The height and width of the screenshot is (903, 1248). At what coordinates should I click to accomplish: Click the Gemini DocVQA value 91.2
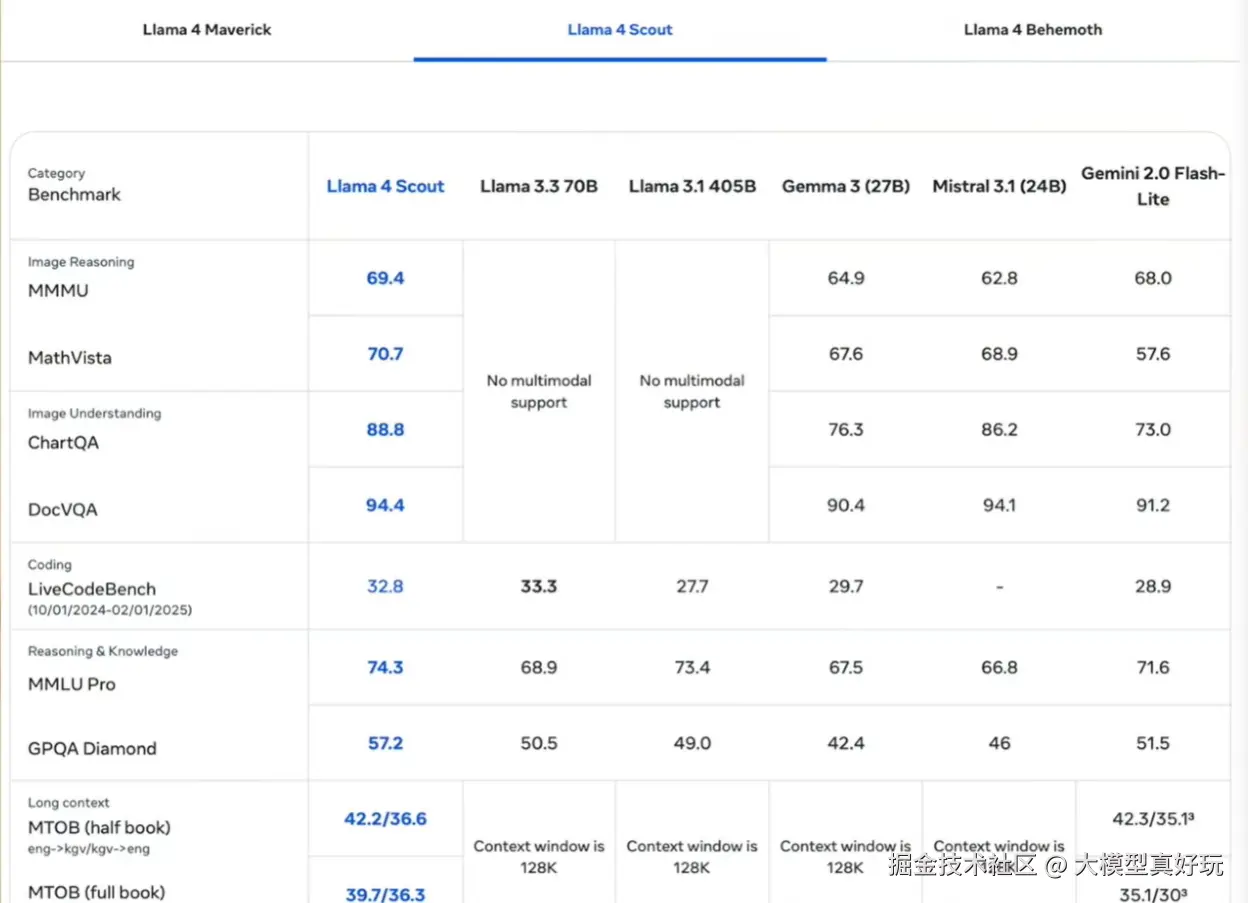[1153, 506]
